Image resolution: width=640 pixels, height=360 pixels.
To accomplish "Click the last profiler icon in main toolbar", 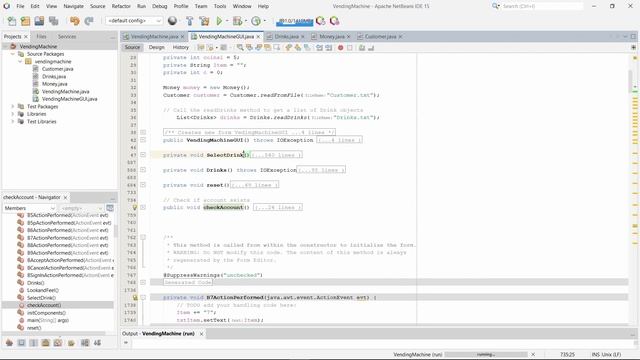I will pyautogui.click(x=335, y=21).
